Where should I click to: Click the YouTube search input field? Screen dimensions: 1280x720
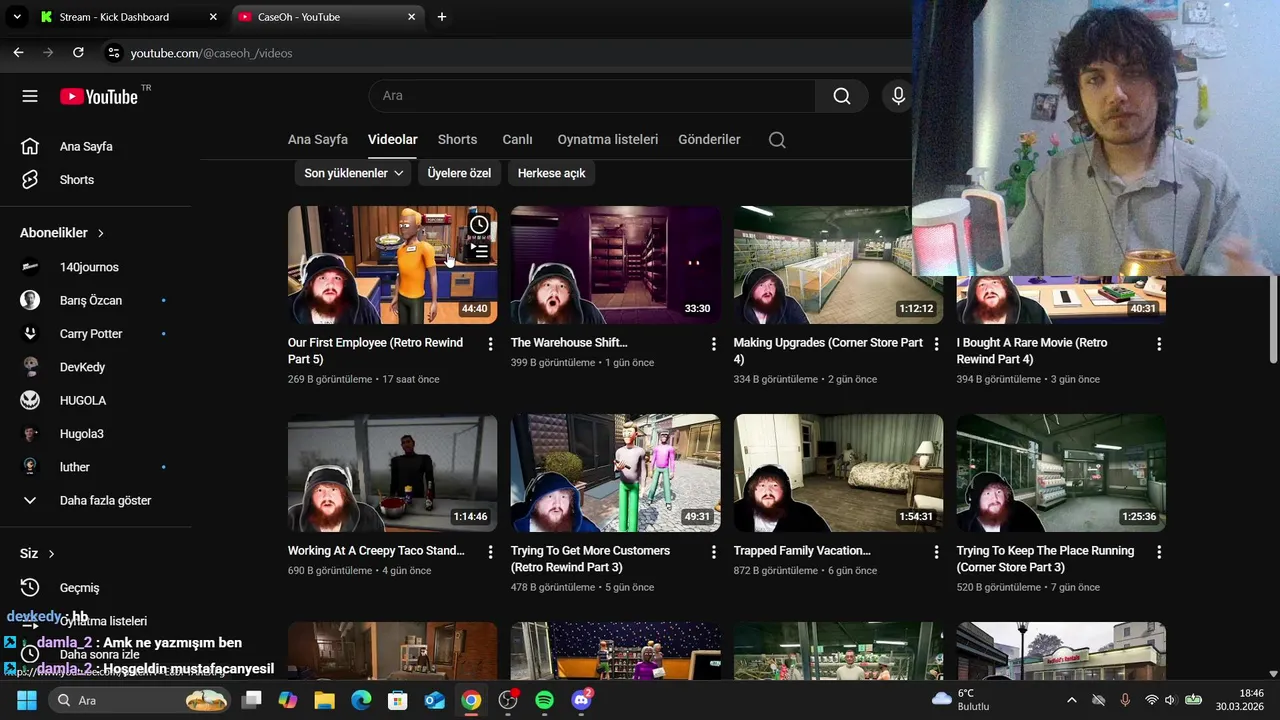tap(592, 96)
